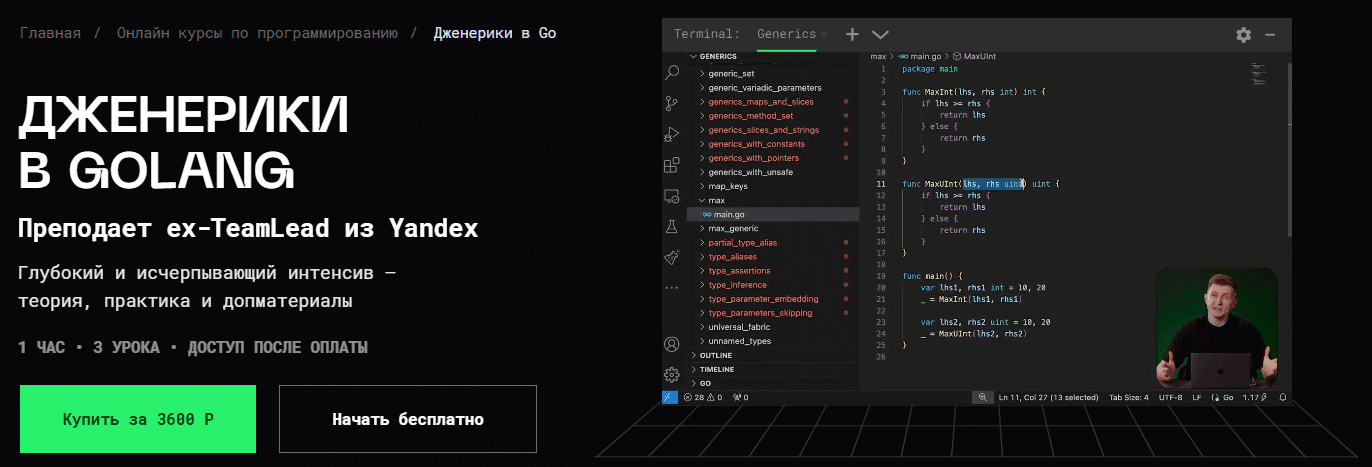Open the terminal dropdown chevron

880,34
